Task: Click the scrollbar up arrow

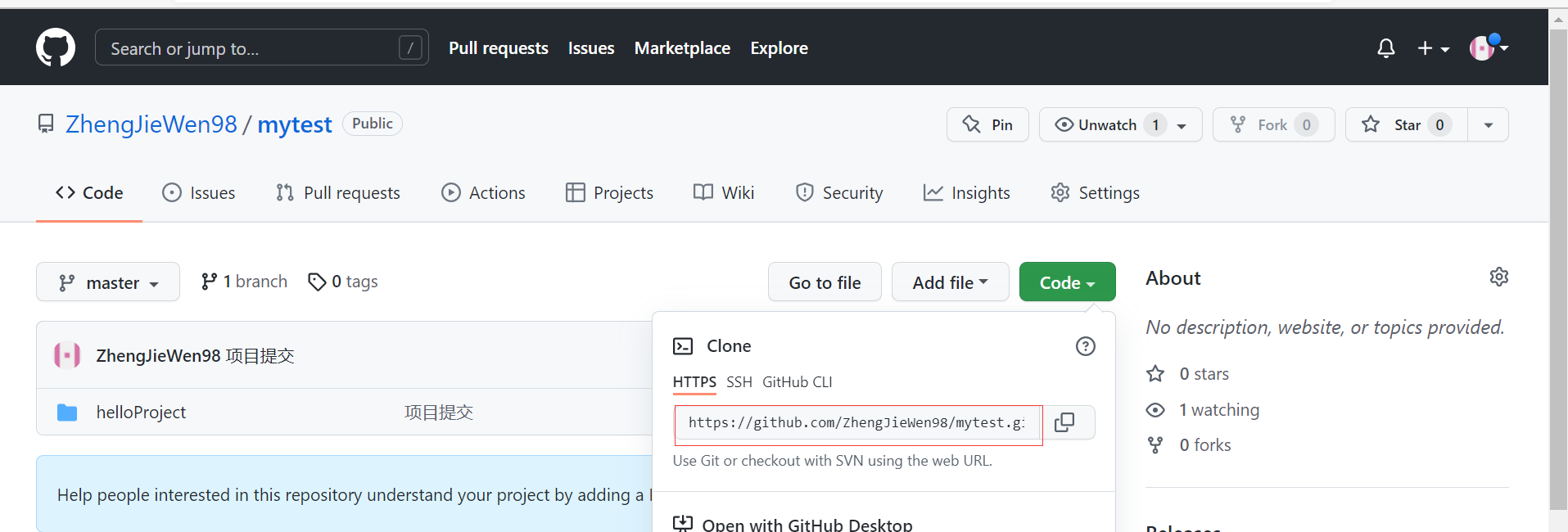Action: click(1558, 18)
